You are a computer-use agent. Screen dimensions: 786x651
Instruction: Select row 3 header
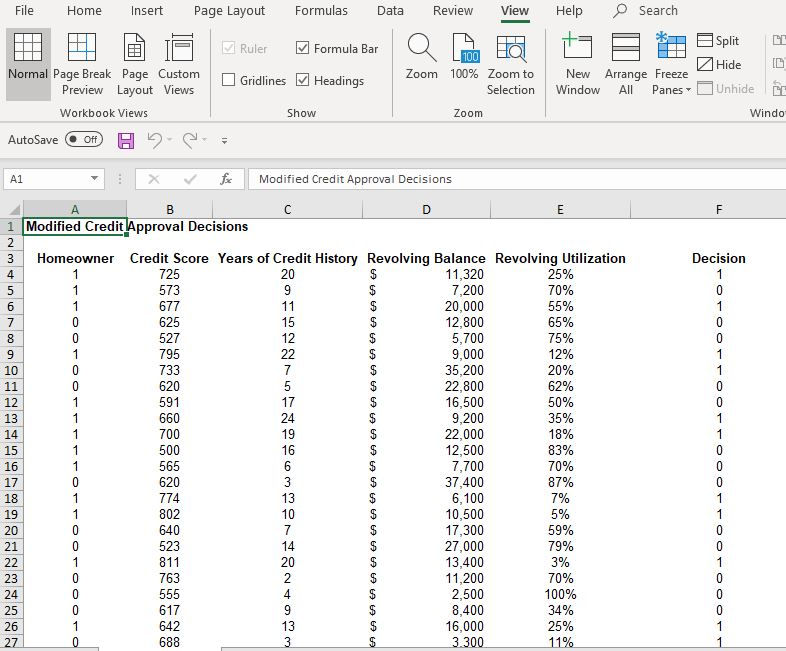tap(11, 259)
